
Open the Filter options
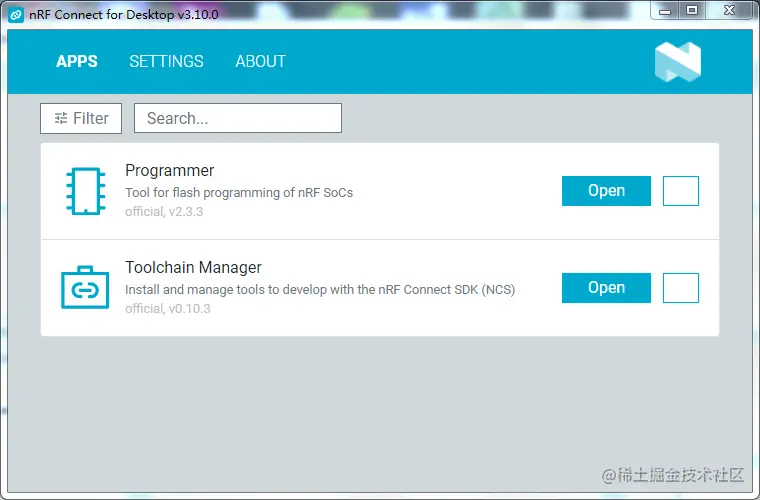point(81,118)
